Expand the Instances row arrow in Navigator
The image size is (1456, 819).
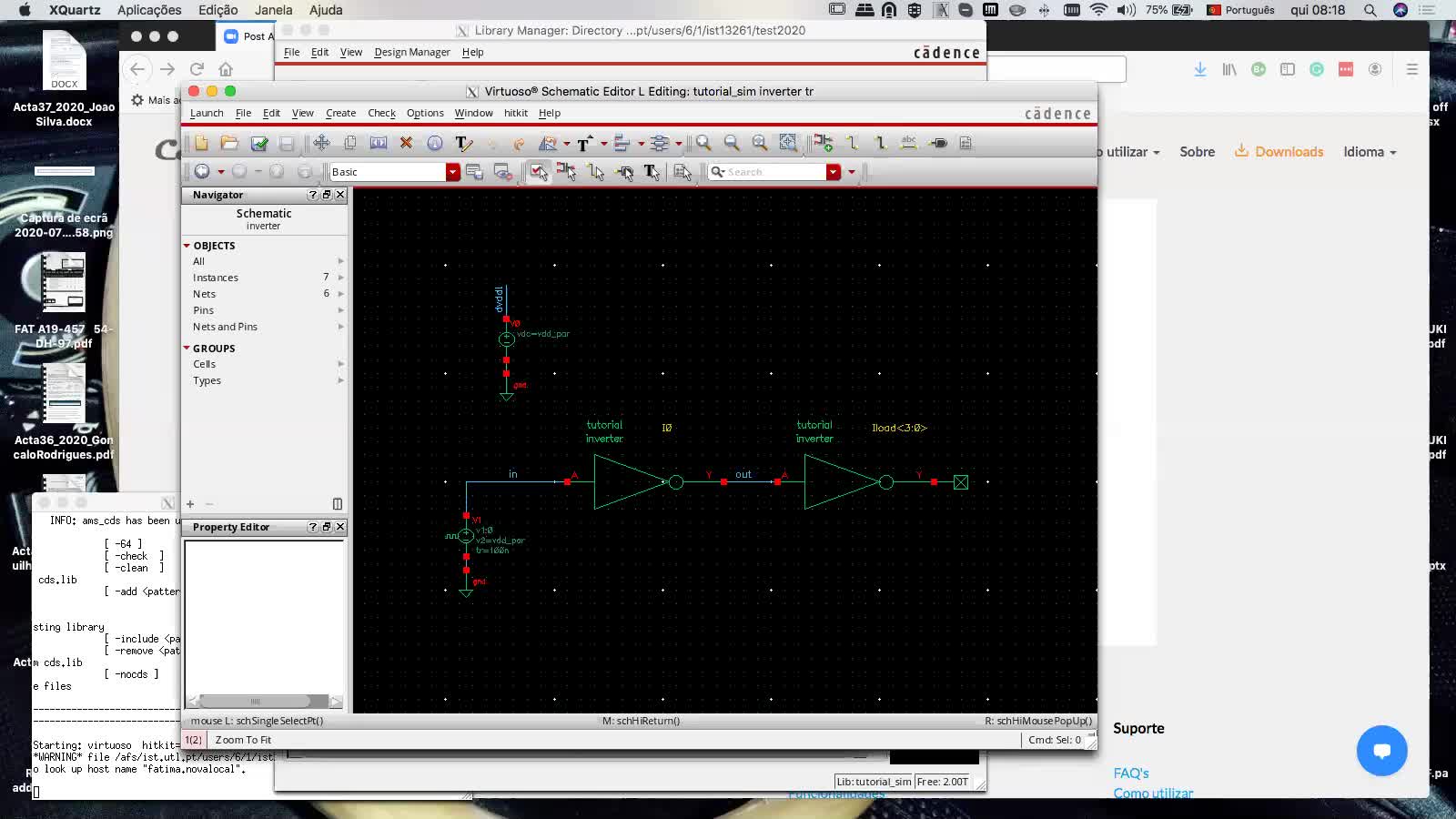(x=341, y=278)
